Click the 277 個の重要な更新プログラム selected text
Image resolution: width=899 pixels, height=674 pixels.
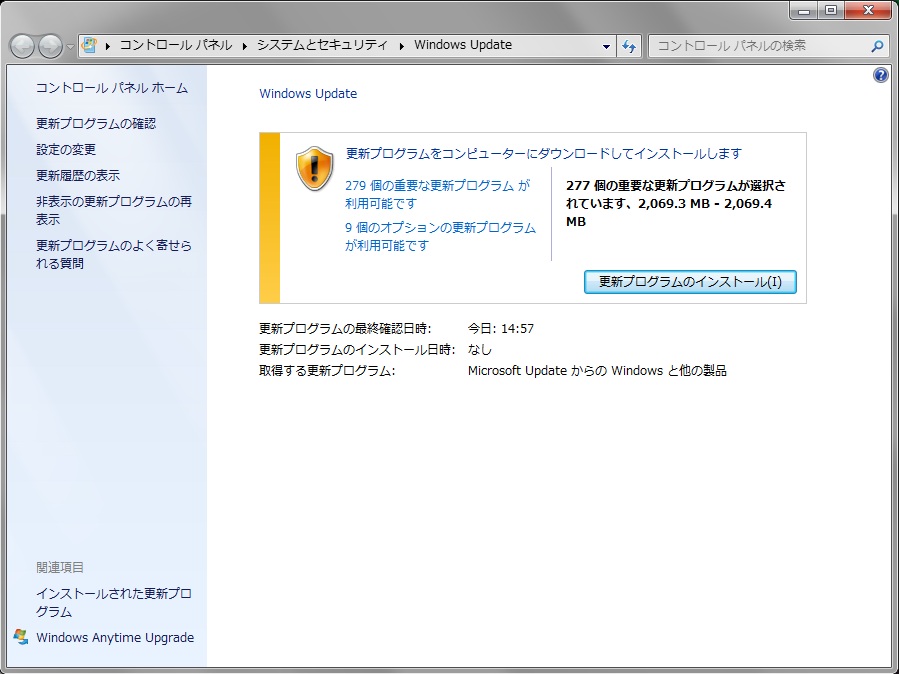point(676,203)
